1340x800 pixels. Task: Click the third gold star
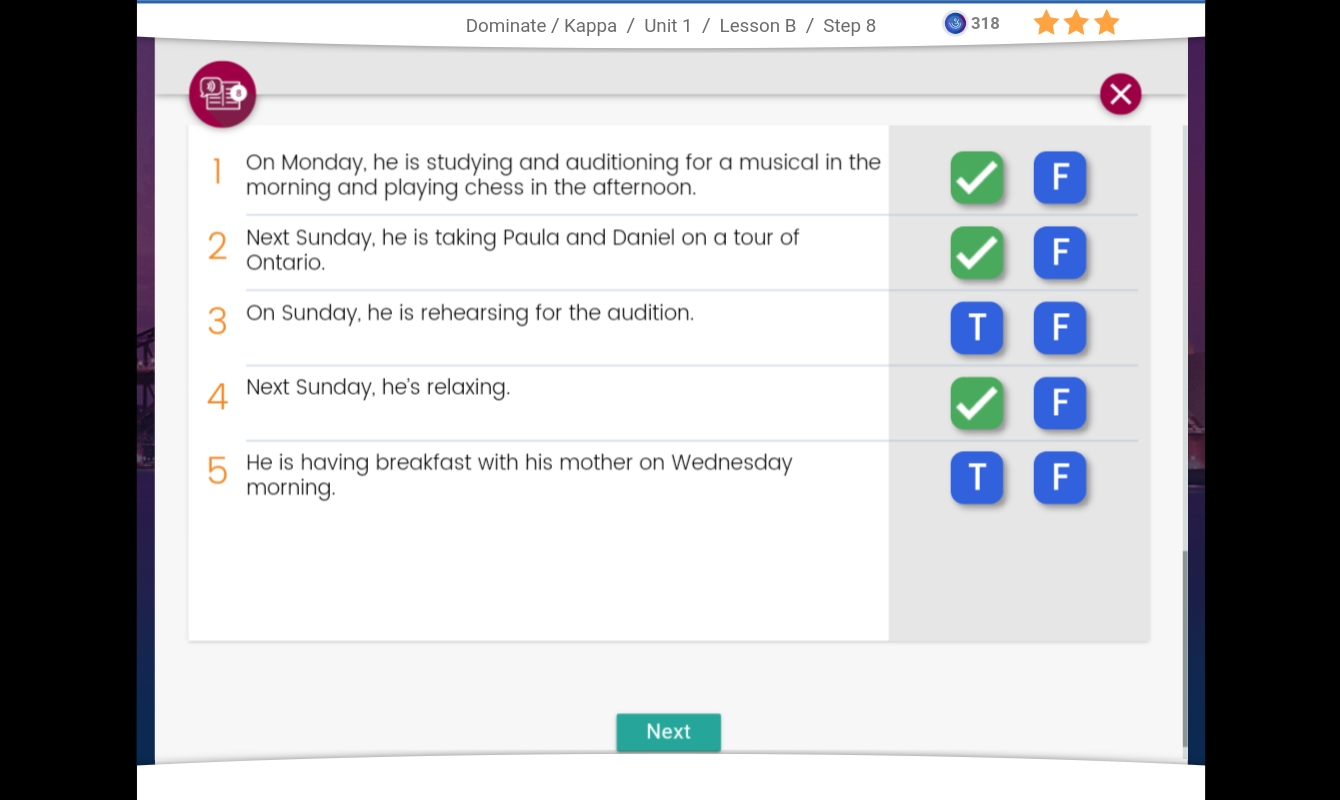(1106, 23)
